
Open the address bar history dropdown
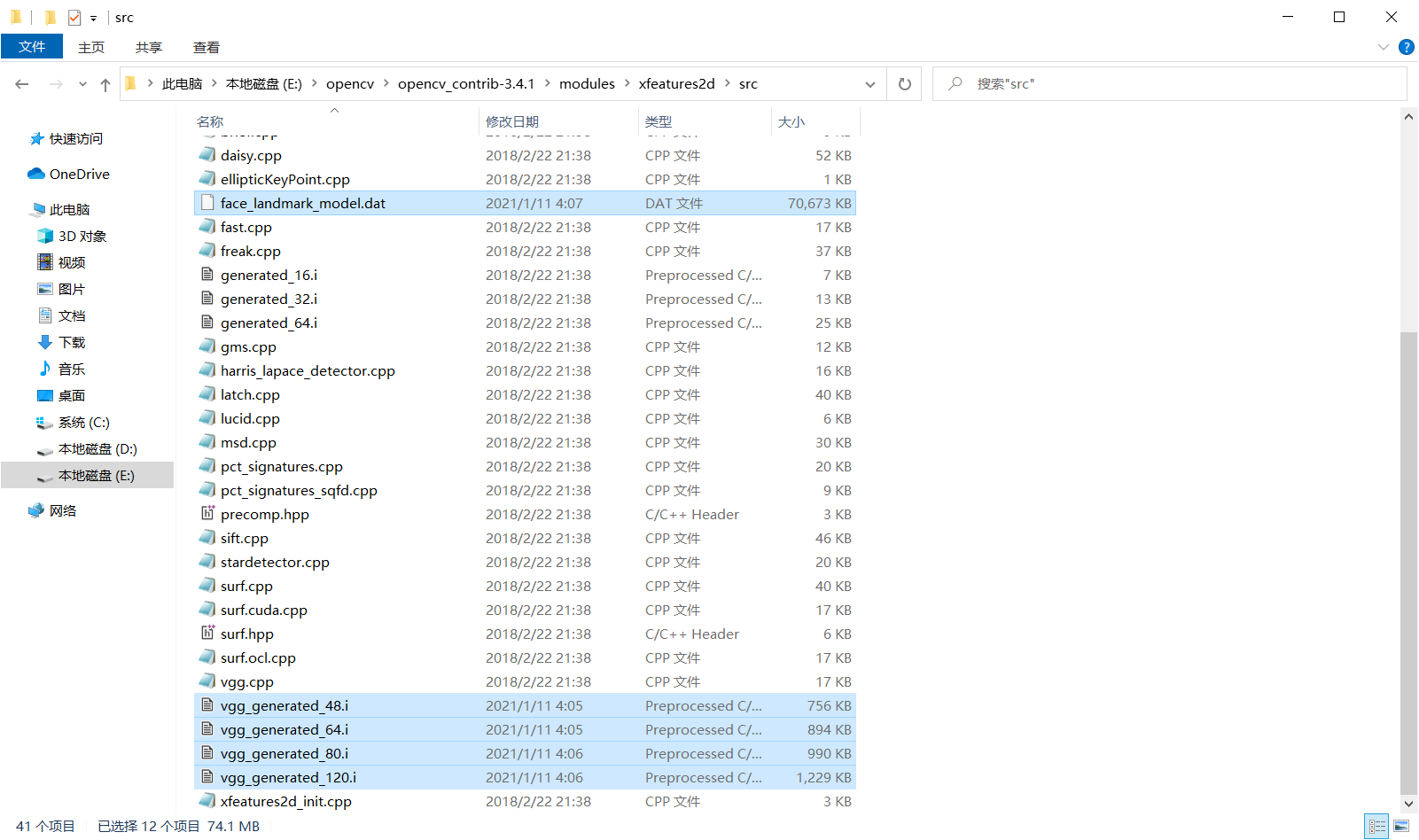[x=869, y=83]
